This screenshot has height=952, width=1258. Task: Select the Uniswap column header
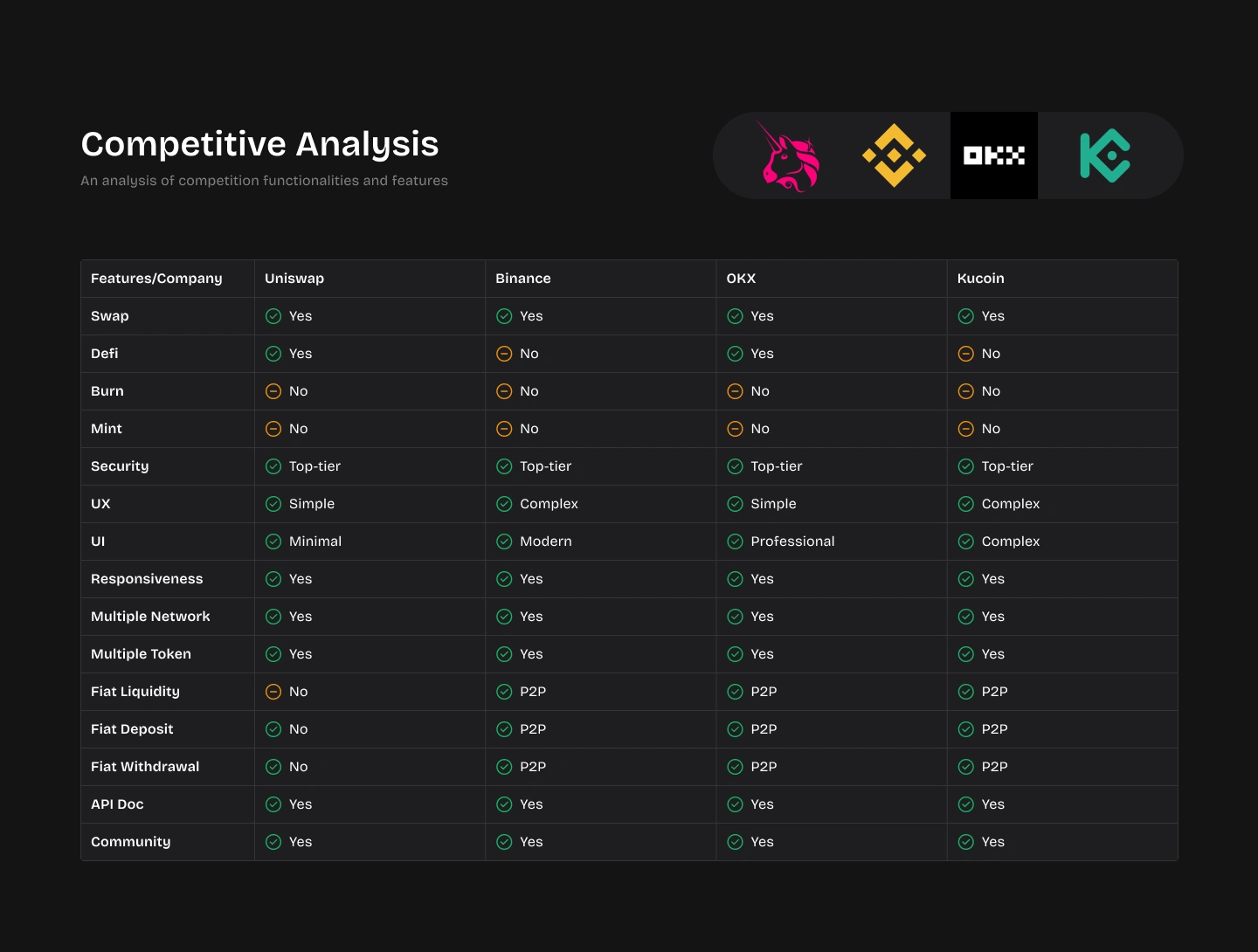294,279
